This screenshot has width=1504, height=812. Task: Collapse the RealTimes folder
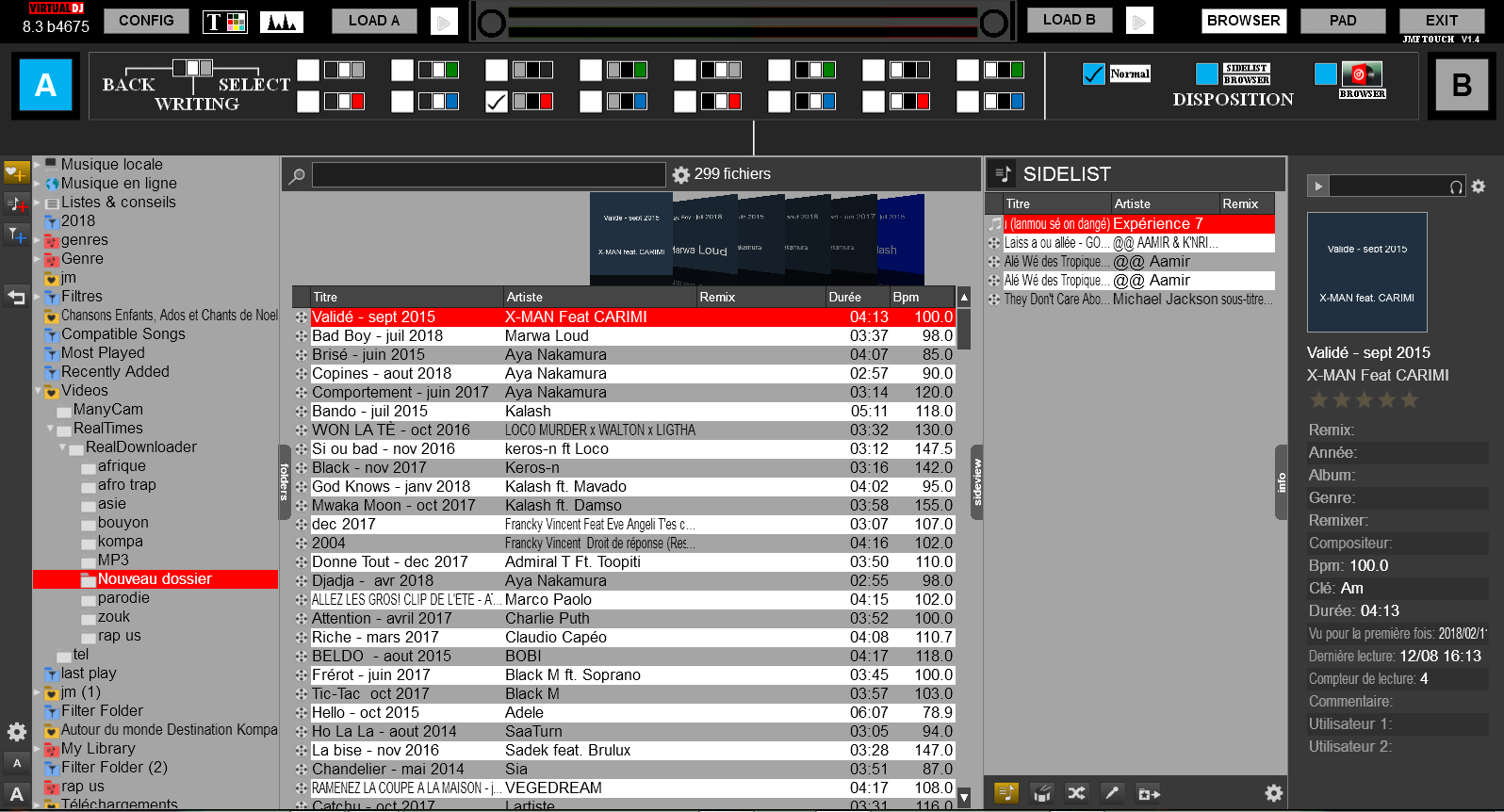click(x=51, y=429)
